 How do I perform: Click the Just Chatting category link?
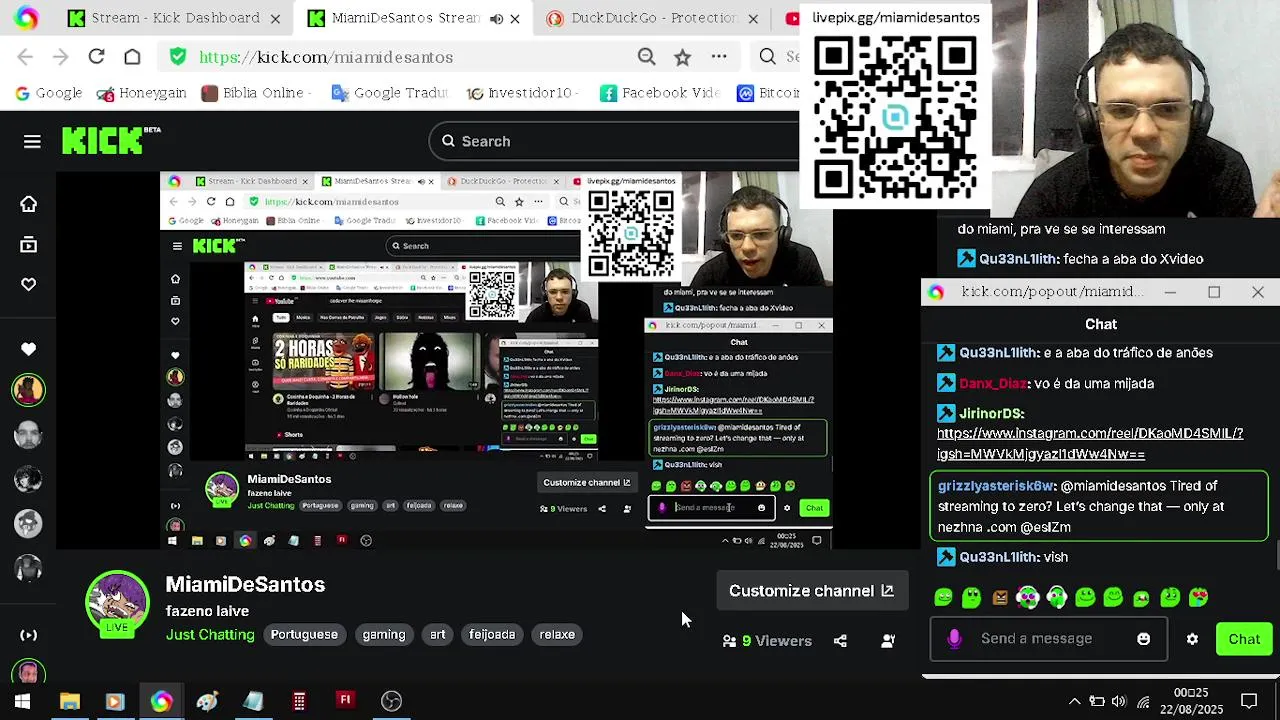pyautogui.click(x=210, y=635)
